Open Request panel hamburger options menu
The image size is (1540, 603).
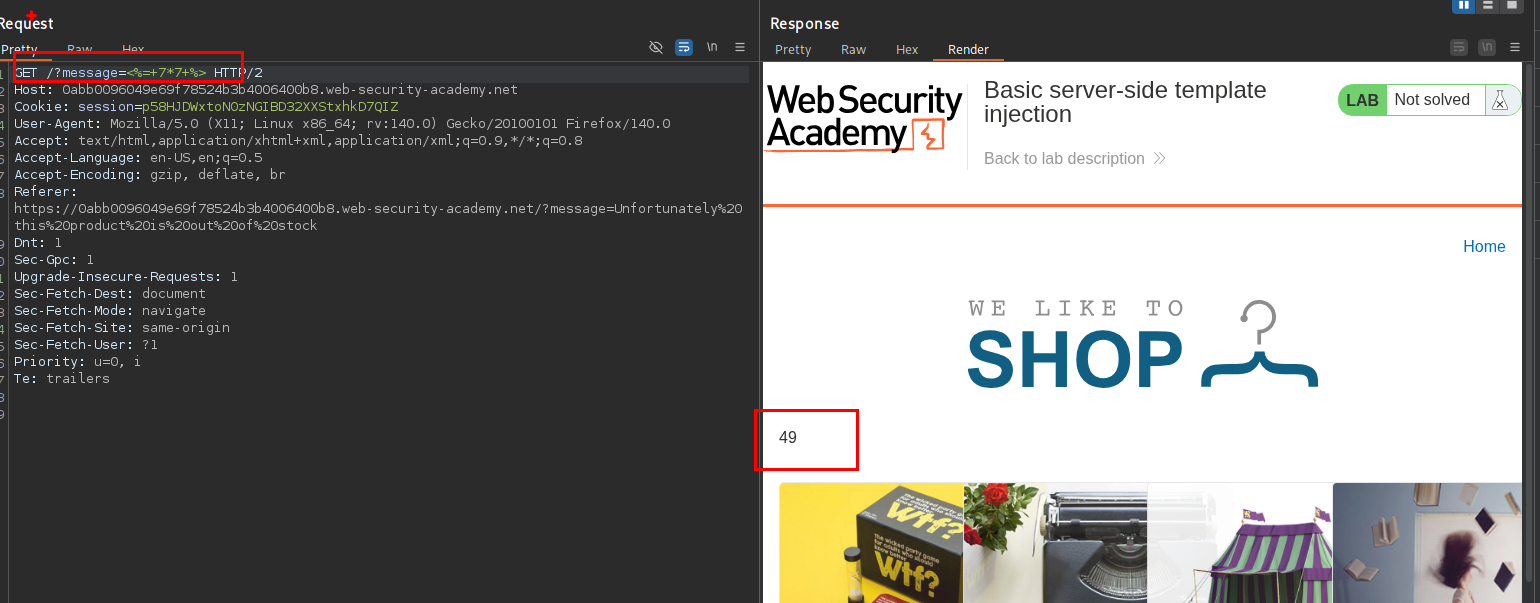pyautogui.click(x=740, y=47)
